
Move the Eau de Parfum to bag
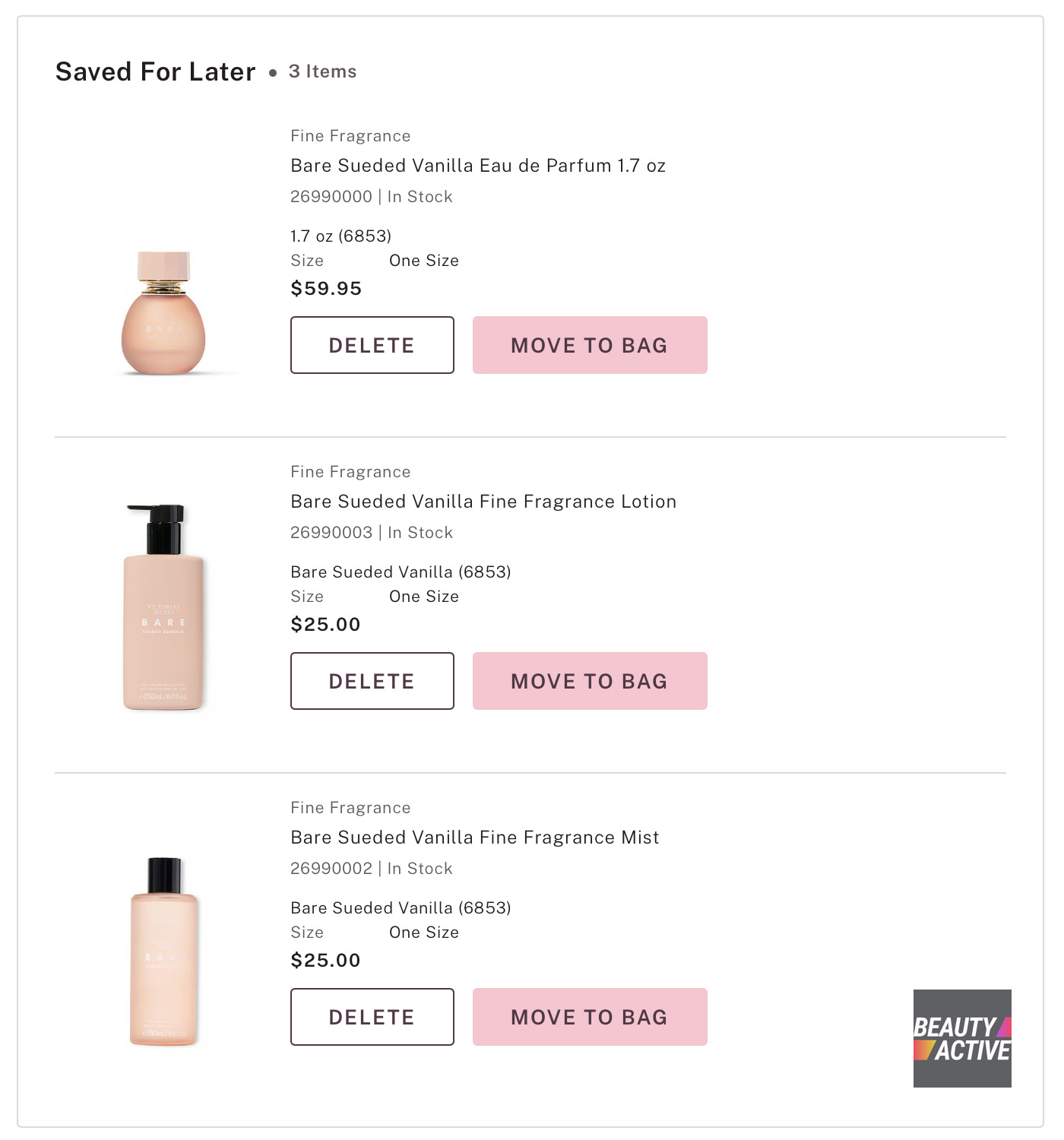(590, 345)
